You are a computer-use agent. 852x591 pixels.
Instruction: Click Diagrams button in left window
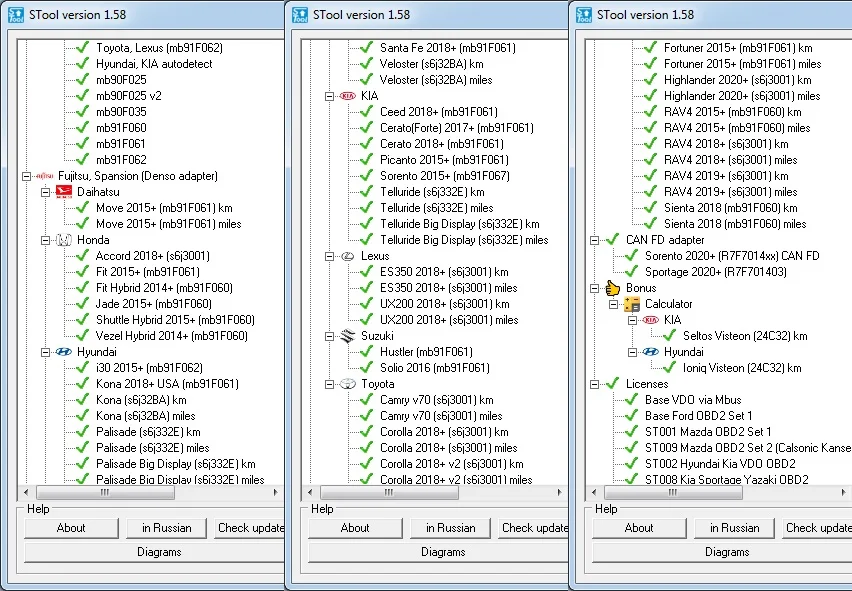pos(155,552)
